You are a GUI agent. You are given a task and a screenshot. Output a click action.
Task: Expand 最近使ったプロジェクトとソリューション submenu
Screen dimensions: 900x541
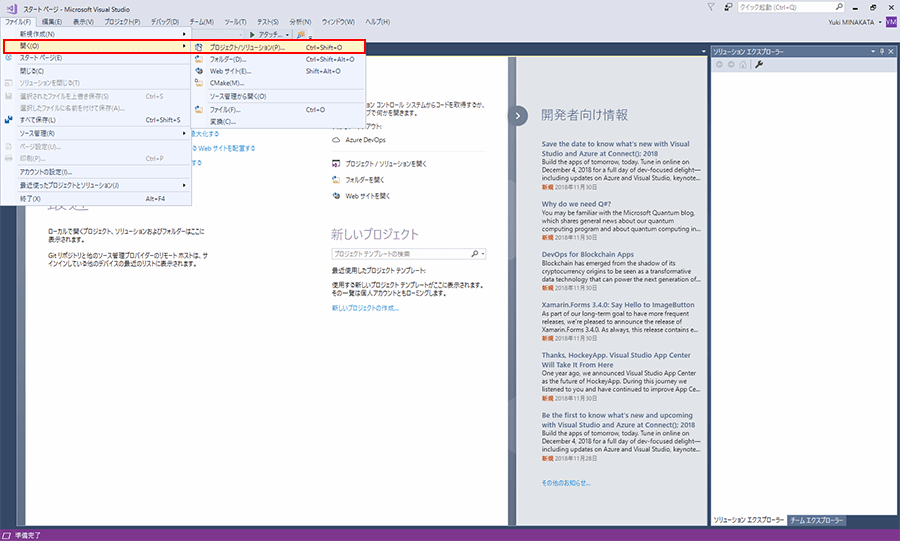coord(184,185)
